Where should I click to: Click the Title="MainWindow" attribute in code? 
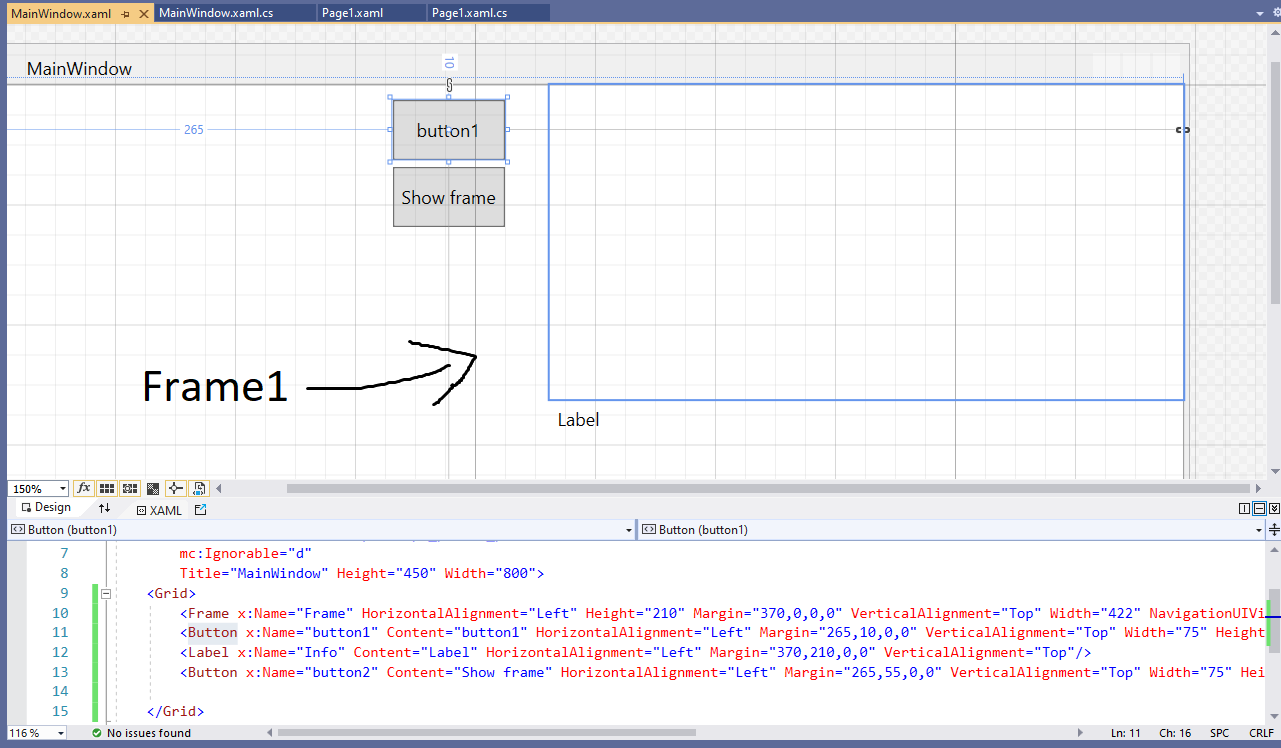tap(254, 573)
